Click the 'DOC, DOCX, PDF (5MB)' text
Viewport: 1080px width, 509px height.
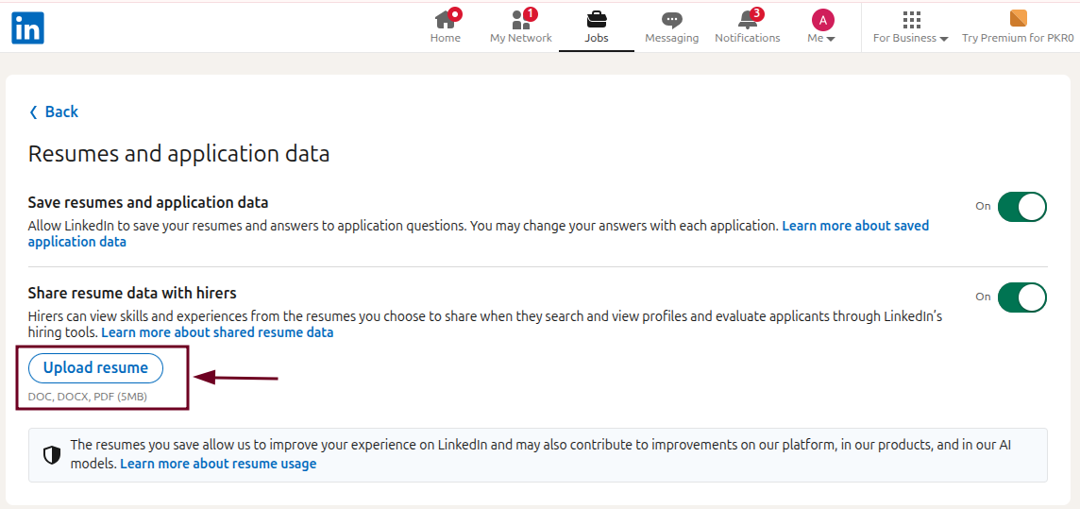click(x=87, y=397)
